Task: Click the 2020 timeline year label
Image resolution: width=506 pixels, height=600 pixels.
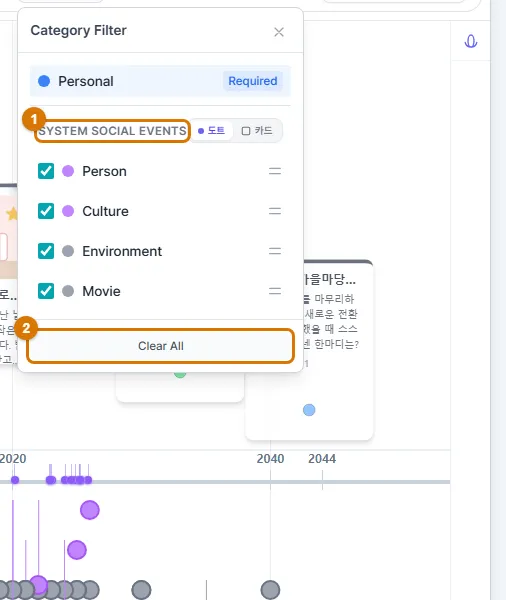Action: coord(13,458)
